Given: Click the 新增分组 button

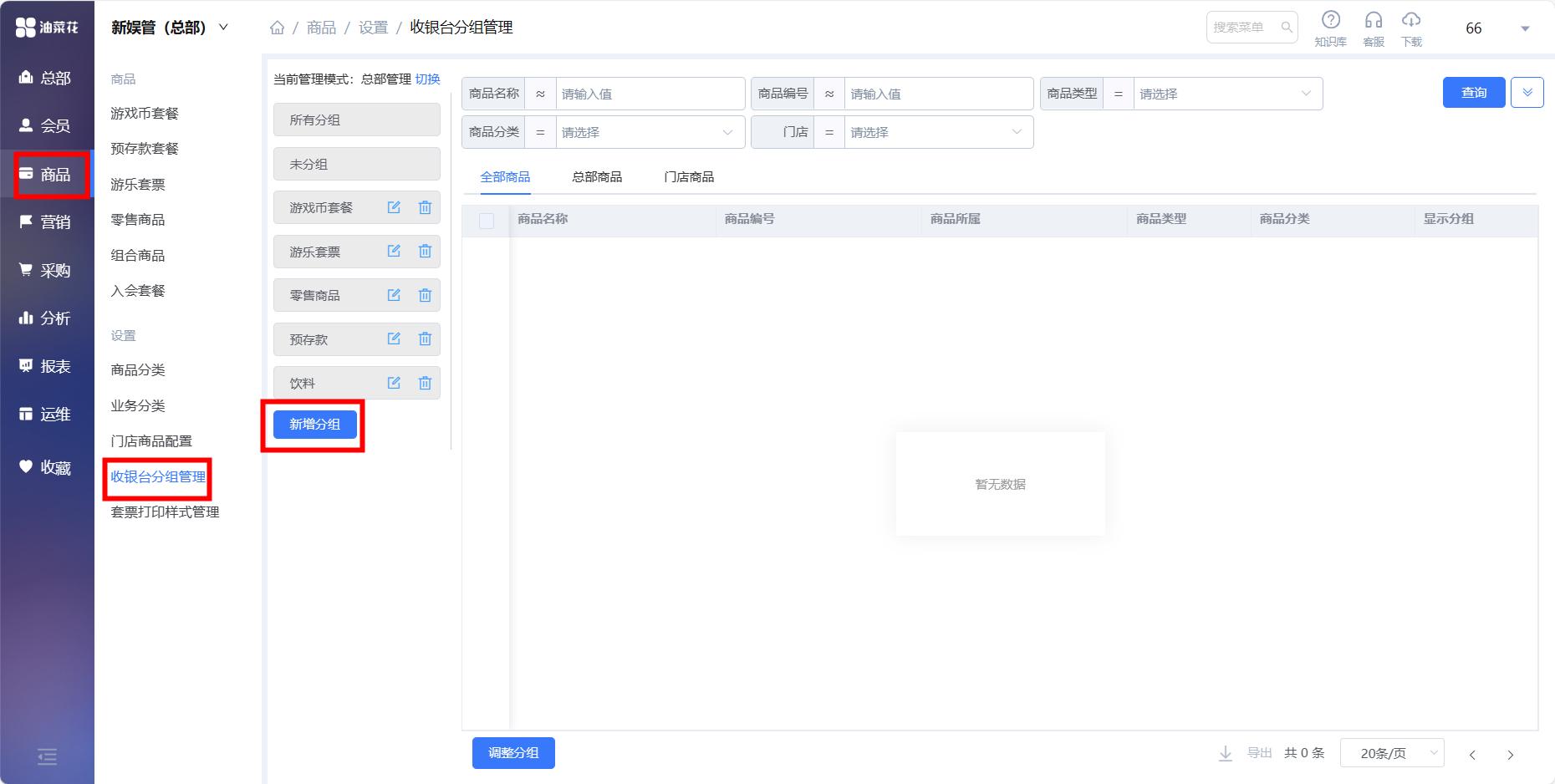Looking at the screenshot, I should tap(315, 425).
